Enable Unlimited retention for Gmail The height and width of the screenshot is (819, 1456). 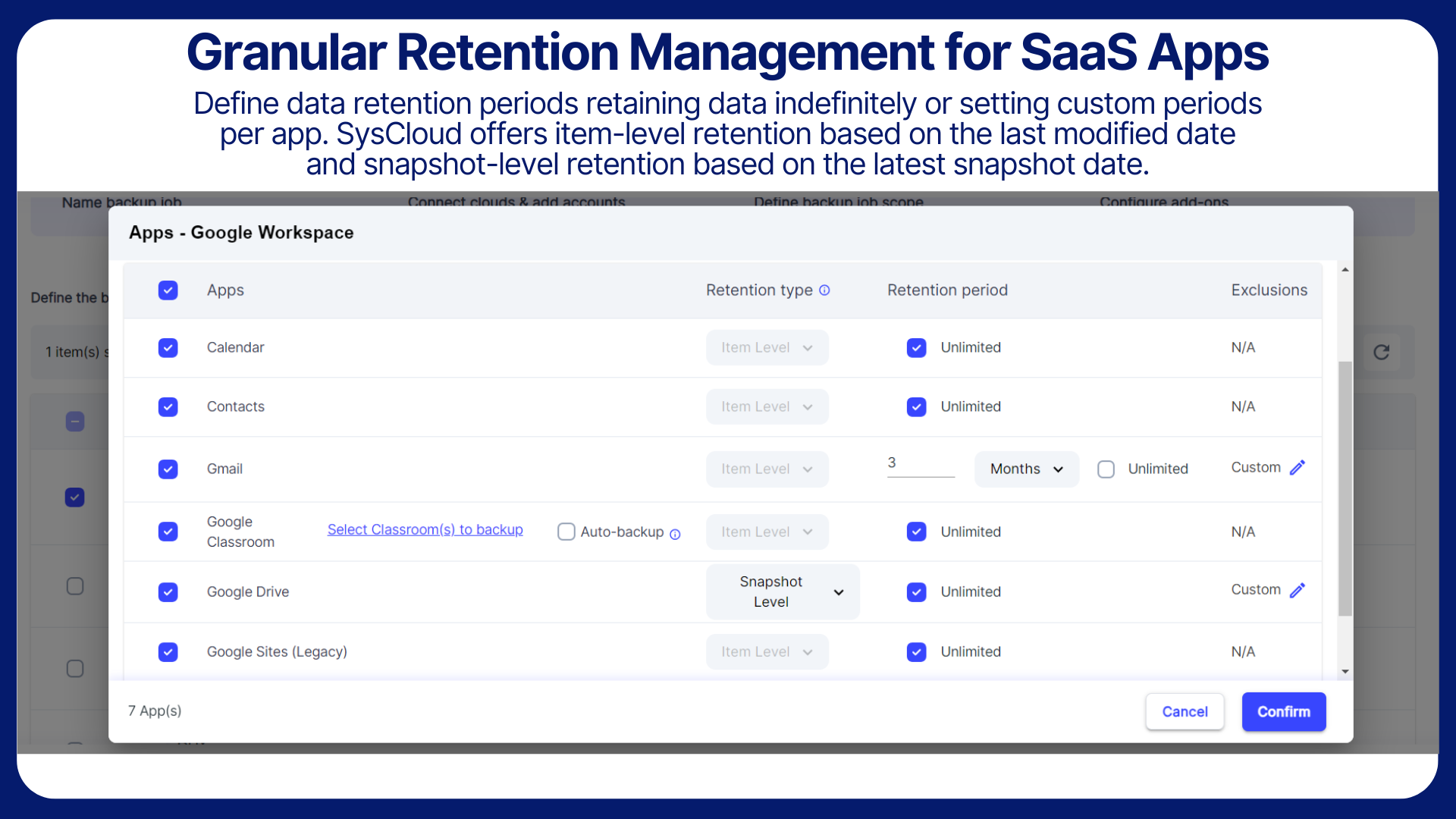click(x=1106, y=469)
